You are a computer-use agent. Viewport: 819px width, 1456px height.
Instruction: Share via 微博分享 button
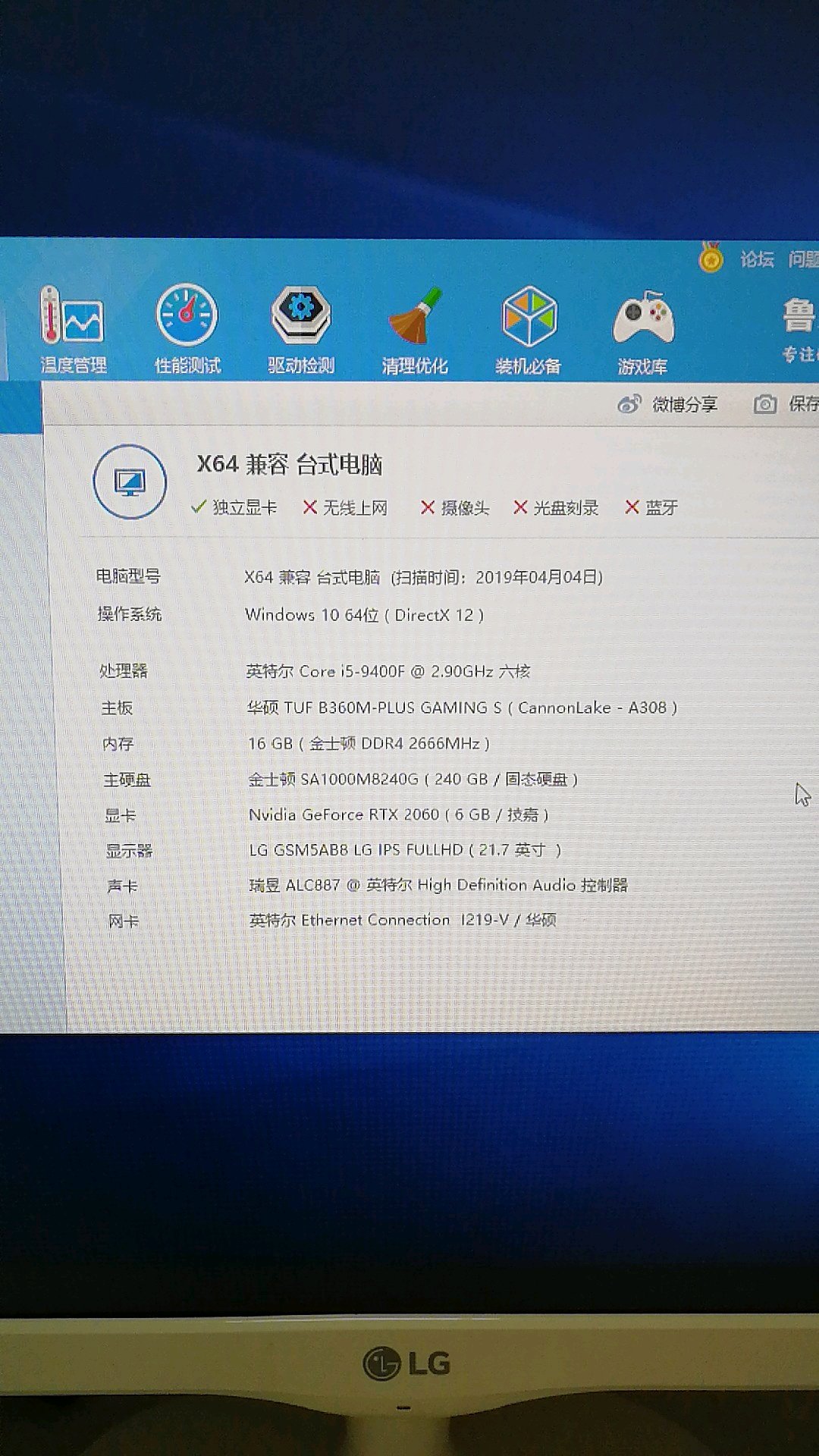tap(667, 404)
